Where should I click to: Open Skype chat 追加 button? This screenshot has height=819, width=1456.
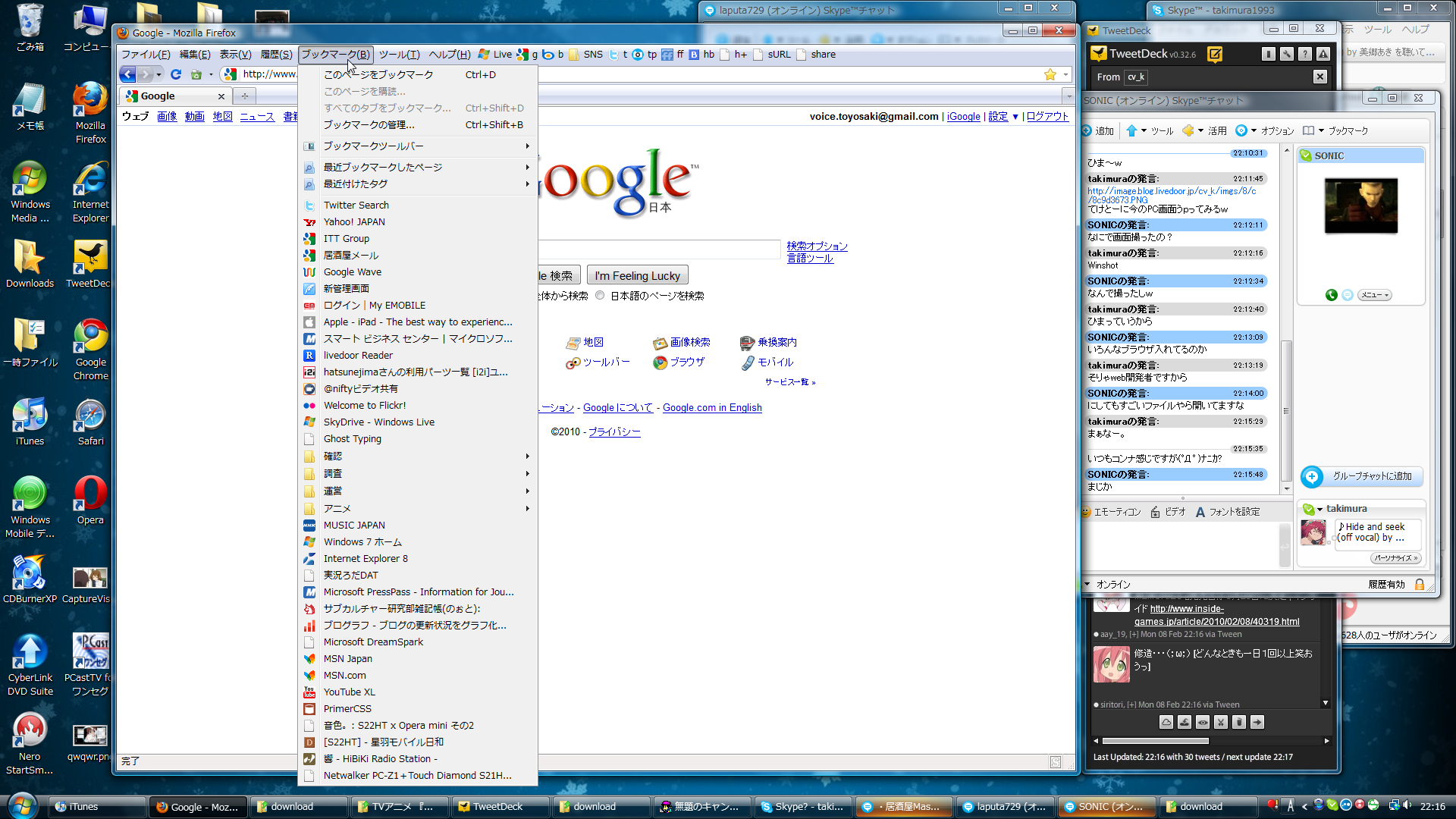[x=1098, y=131]
